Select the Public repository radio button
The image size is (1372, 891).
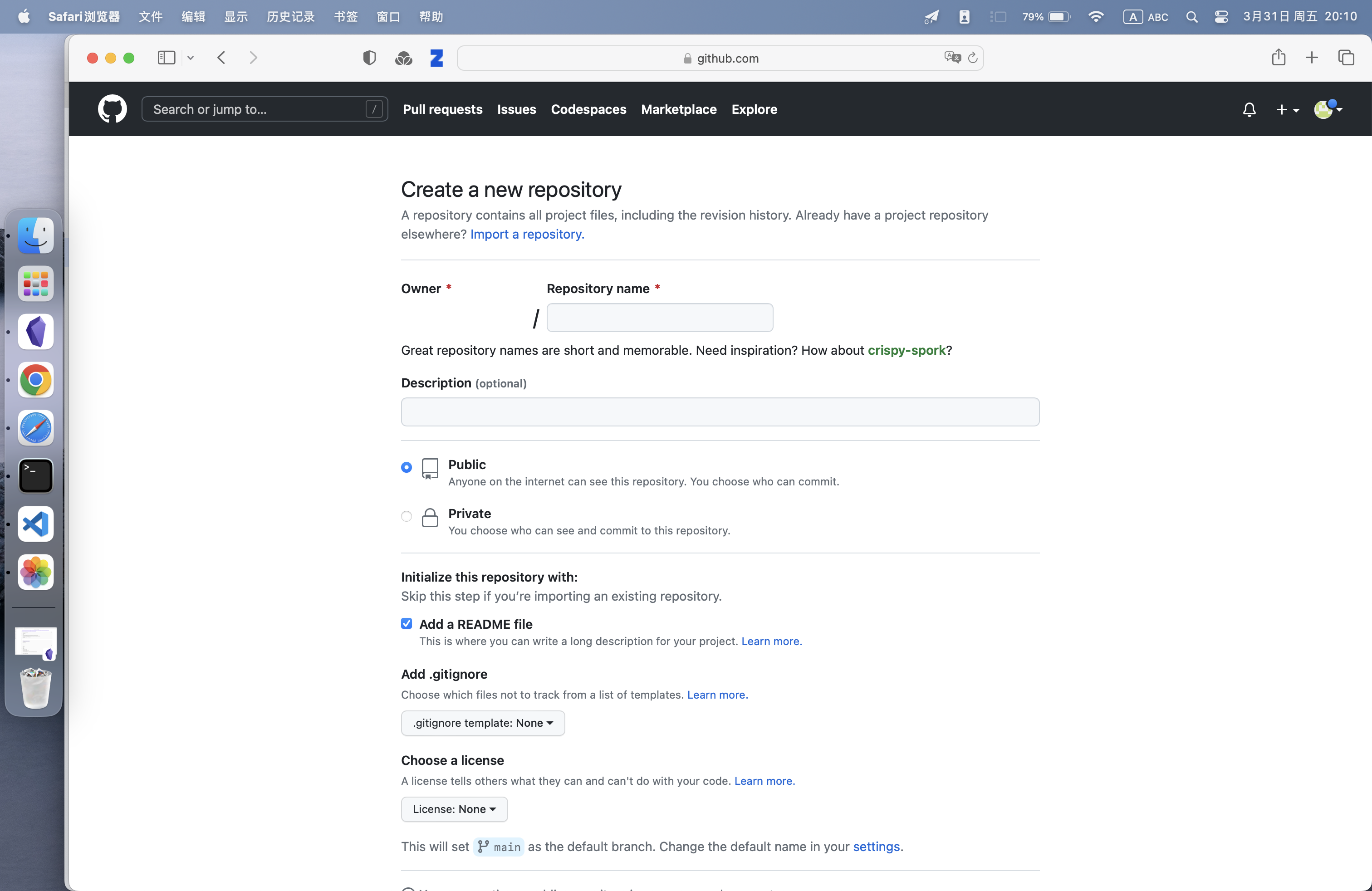pos(406,466)
